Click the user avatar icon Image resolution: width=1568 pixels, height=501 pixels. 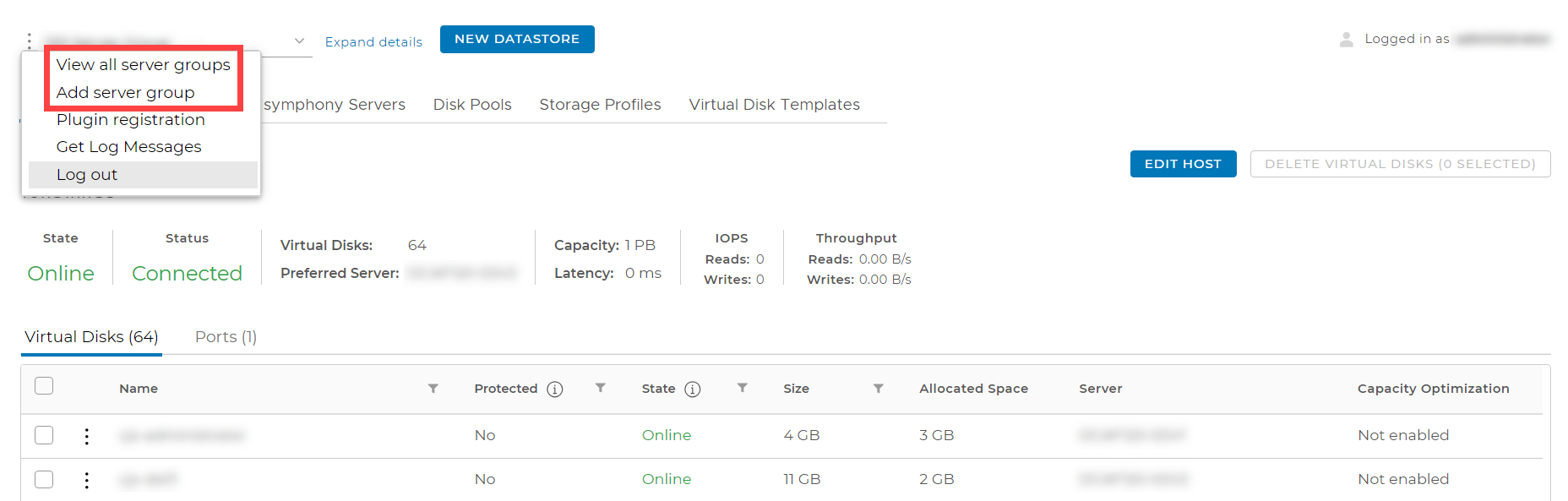coord(1346,40)
